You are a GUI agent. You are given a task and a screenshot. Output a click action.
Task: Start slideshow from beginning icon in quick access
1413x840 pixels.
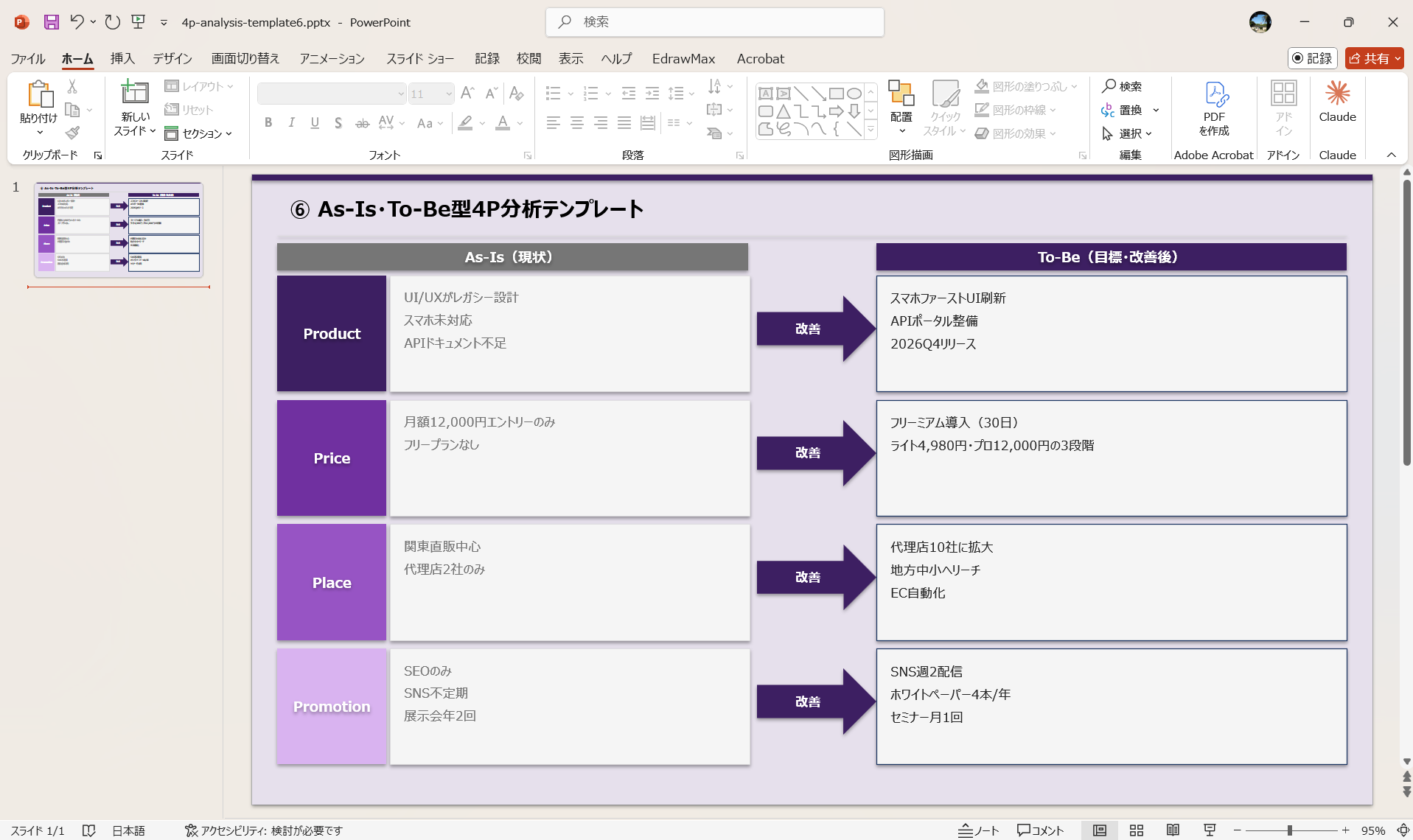(138, 22)
